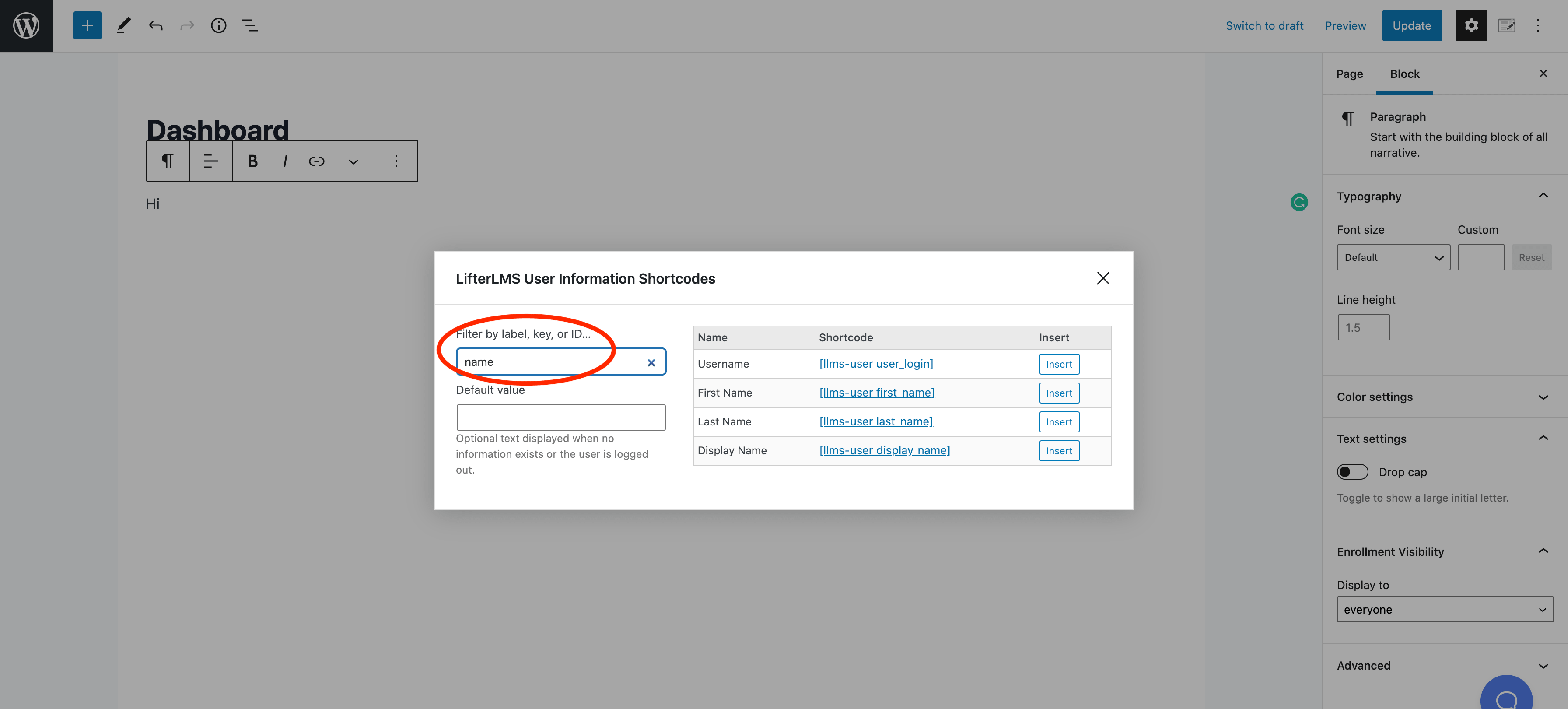Insert the Display Name shortcode
The image size is (1568, 709).
[1059, 451]
